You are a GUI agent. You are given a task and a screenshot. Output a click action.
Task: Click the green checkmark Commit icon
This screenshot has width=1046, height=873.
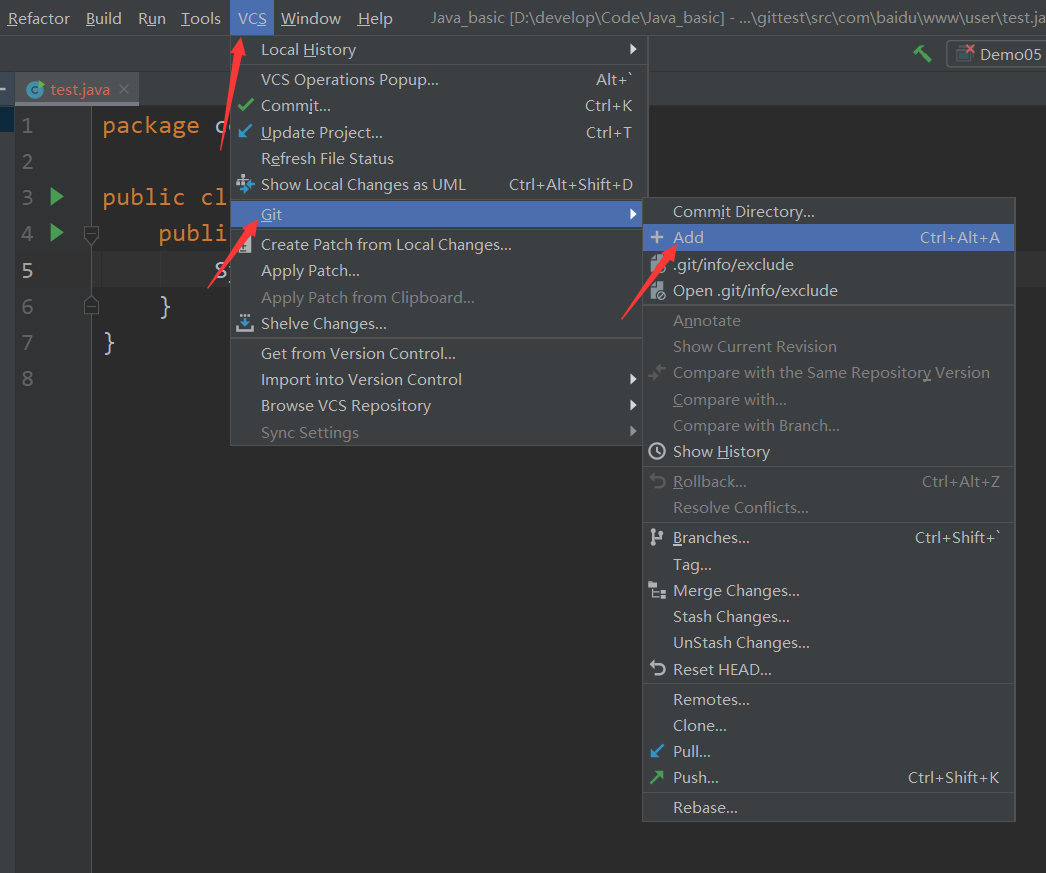pos(245,105)
